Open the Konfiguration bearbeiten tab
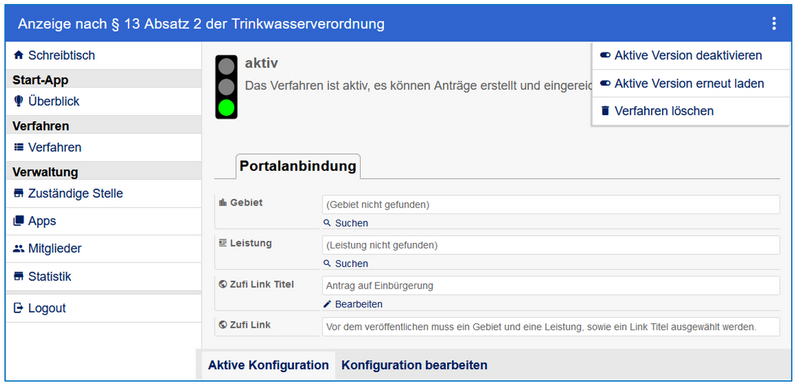 (414, 365)
